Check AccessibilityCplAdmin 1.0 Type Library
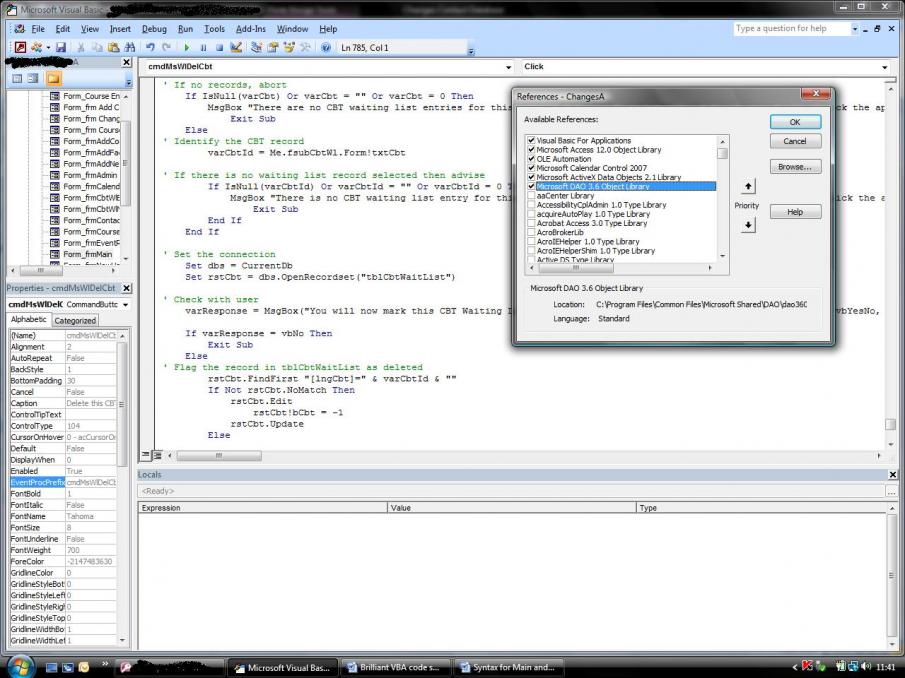 tap(531, 205)
